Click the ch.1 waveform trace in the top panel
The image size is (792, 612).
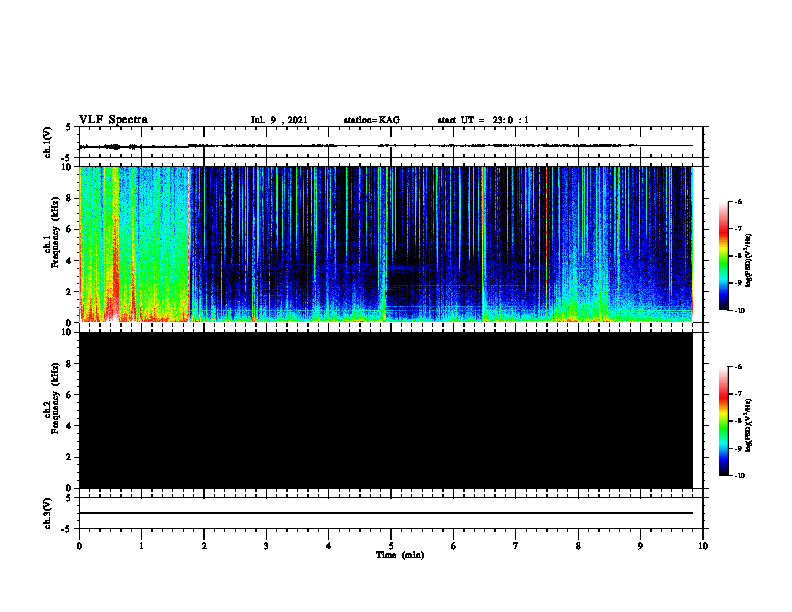pos(386,146)
